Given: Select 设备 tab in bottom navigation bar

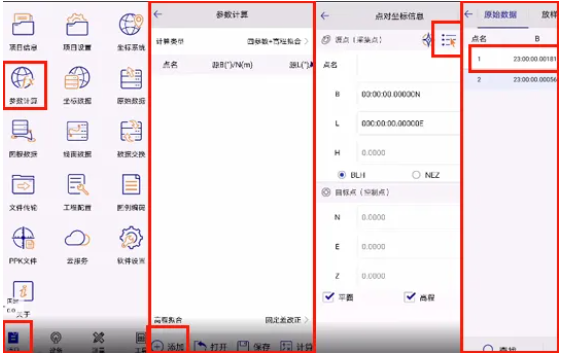Looking at the screenshot, I should (x=55, y=341).
